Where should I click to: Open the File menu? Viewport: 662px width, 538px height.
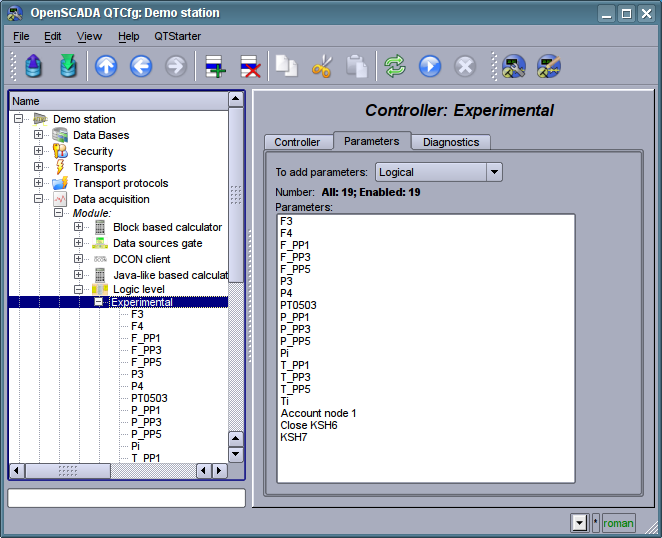pyautogui.click(x=21, y=36)
